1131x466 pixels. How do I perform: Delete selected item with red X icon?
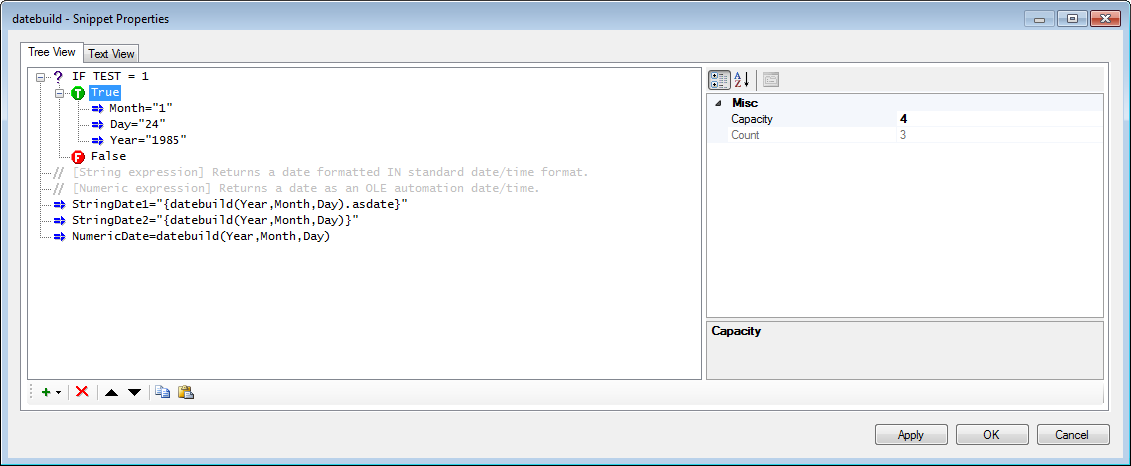(82, 392)
